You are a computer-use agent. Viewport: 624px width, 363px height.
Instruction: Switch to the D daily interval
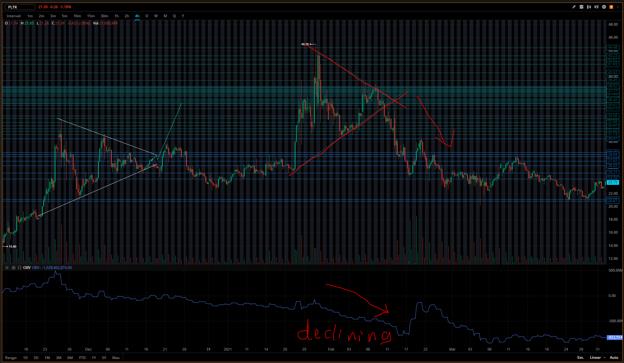(147, 16)
